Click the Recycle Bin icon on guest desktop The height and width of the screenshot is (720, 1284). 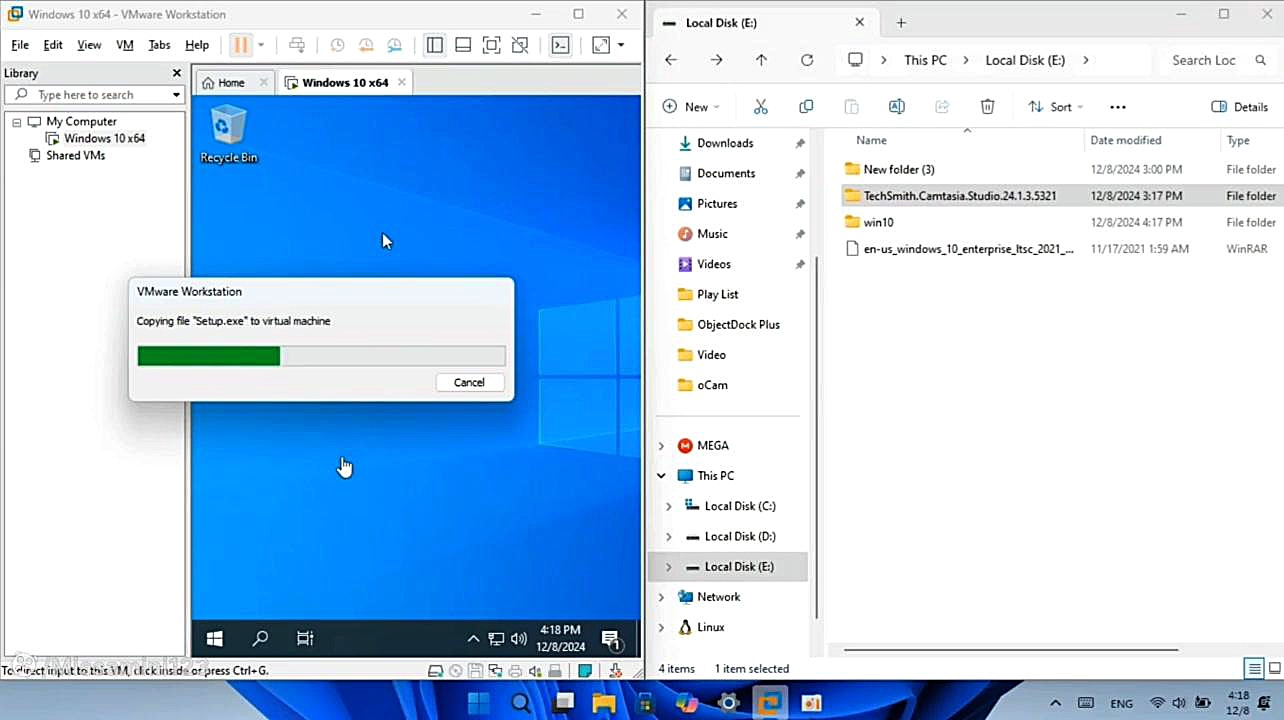[228, 135]
